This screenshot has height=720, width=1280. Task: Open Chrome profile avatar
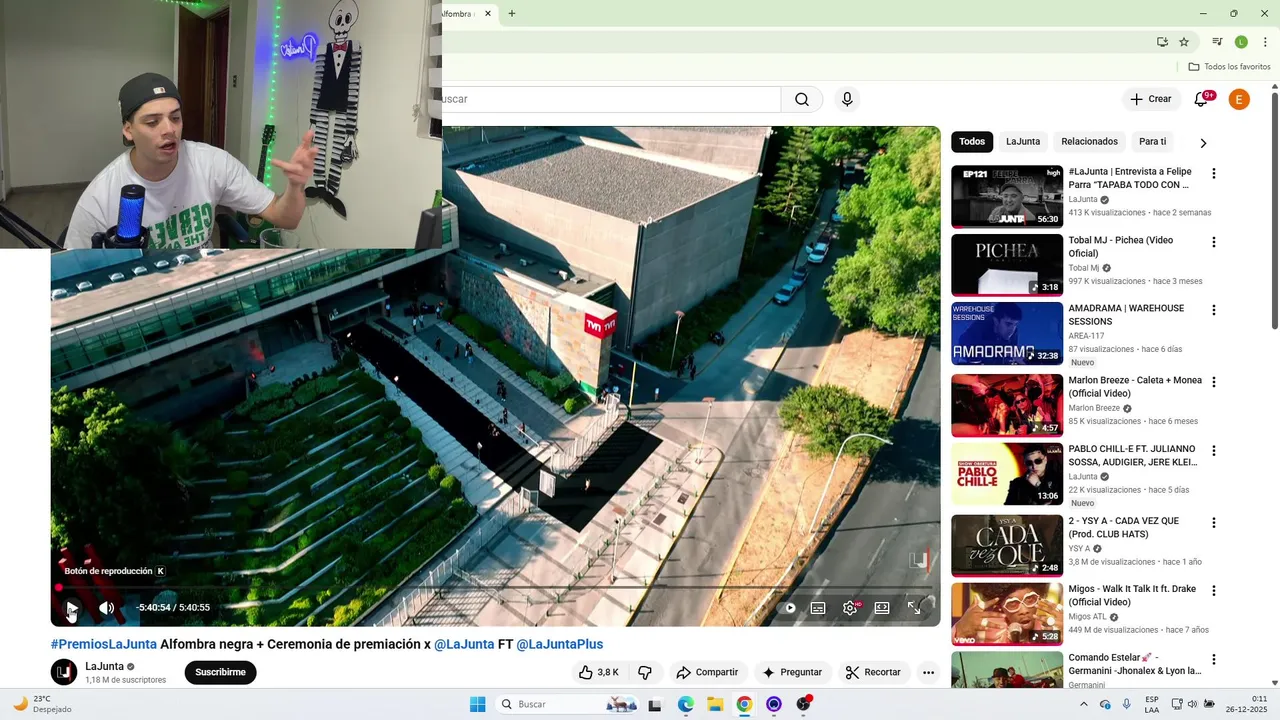coord(1241,42)
